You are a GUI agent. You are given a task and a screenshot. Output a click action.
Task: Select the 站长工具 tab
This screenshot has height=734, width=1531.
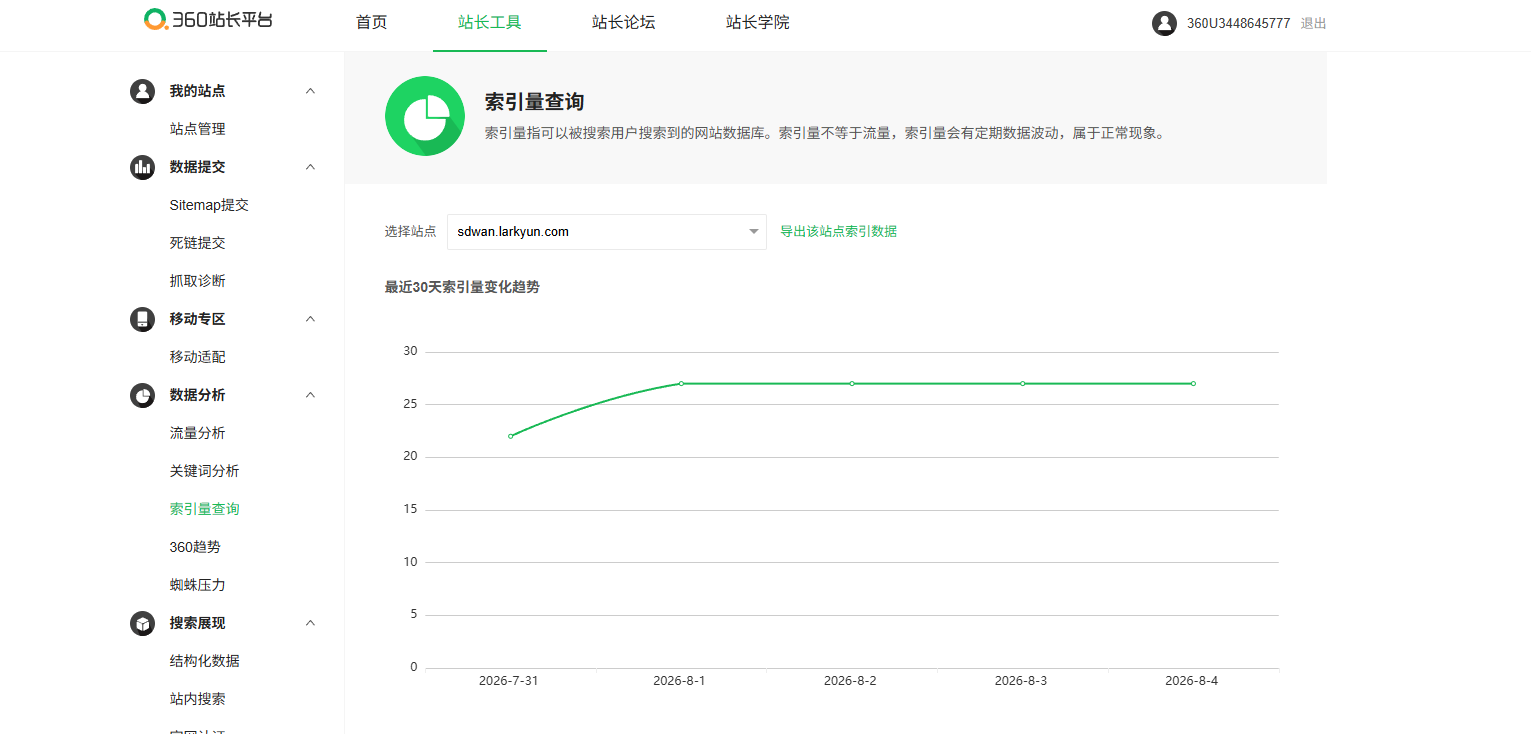pyautogui.click(x=490, y=22)
